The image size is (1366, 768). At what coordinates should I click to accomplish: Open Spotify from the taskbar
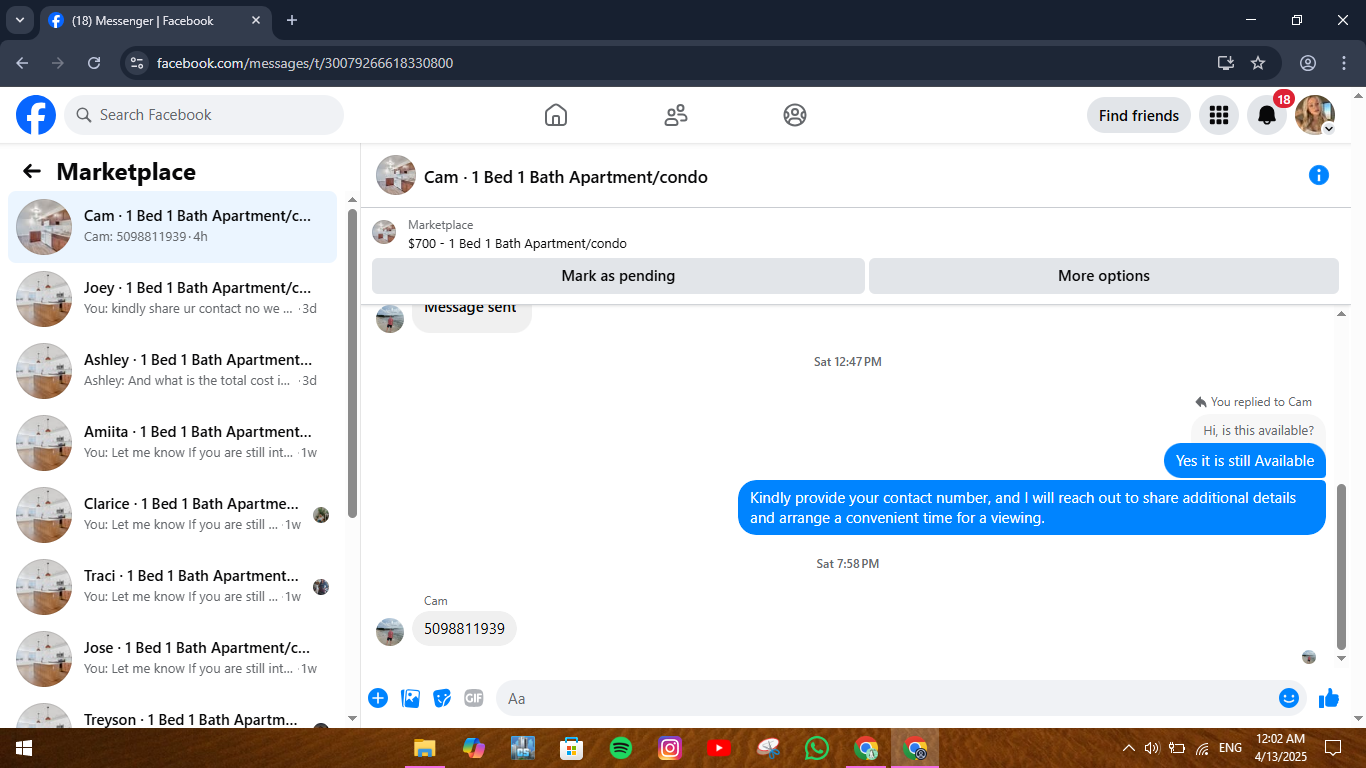[x=621, y=748]
